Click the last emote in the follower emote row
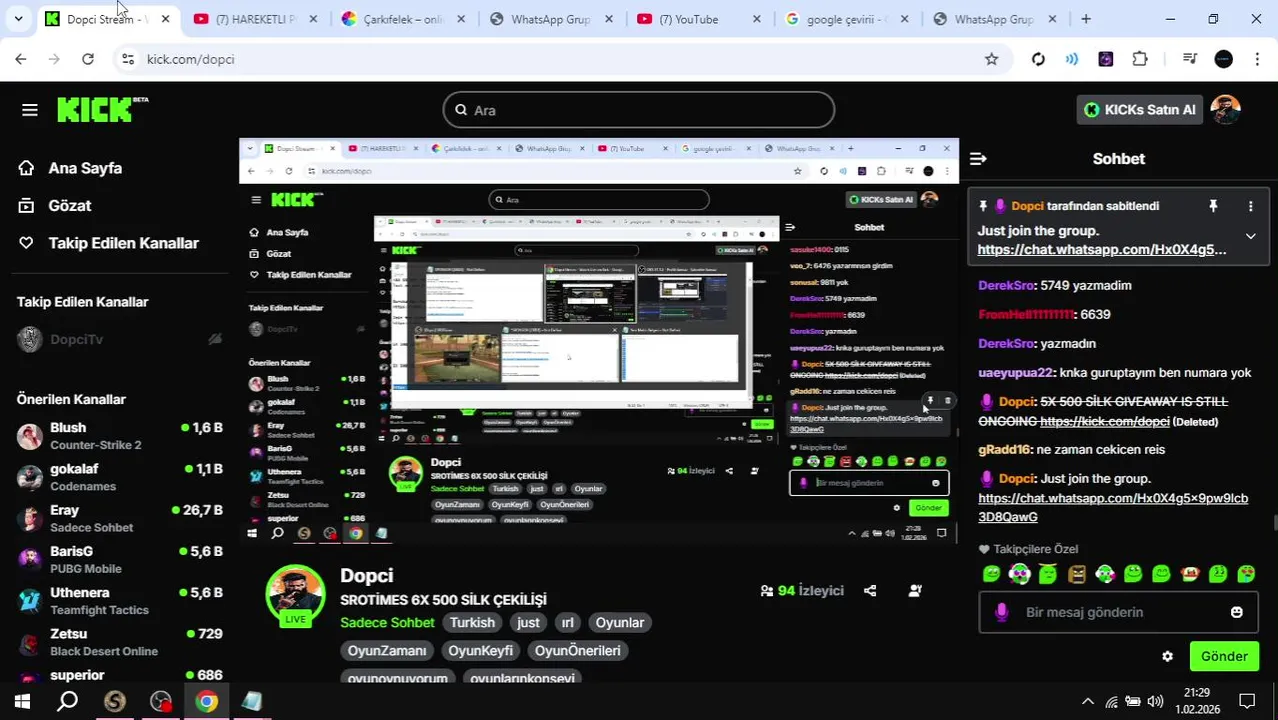1278x720 pixels. click(x=1246, y=574)
